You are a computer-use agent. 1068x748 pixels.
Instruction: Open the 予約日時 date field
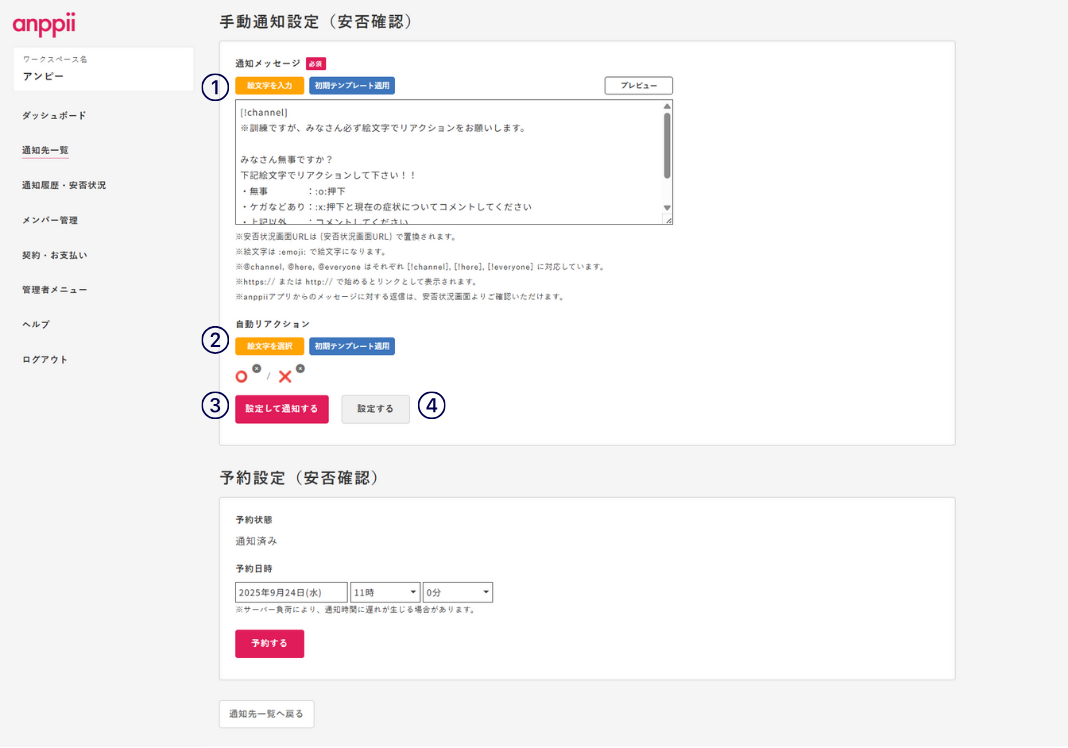pyautogui.click(x=291, y=593)
